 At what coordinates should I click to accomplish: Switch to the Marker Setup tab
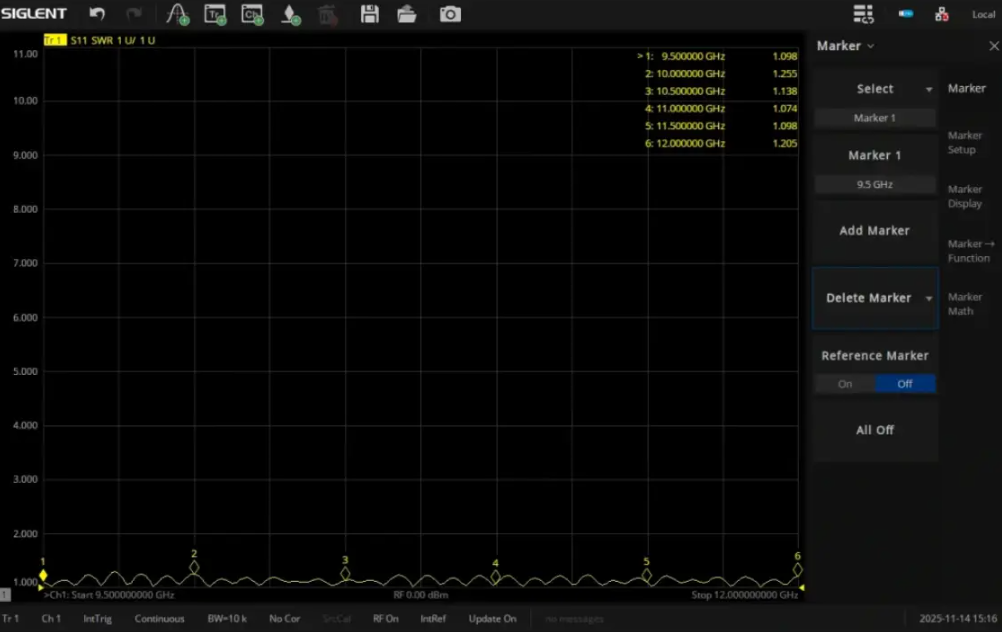965,143
